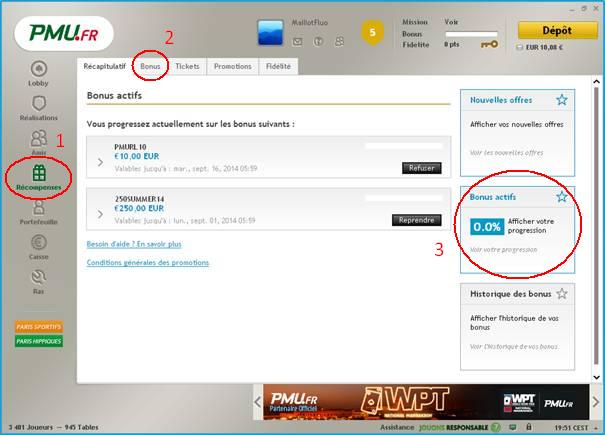Click the MaillotFluo avatar picture
Viewport: 605px width, 435px height.
270,33
